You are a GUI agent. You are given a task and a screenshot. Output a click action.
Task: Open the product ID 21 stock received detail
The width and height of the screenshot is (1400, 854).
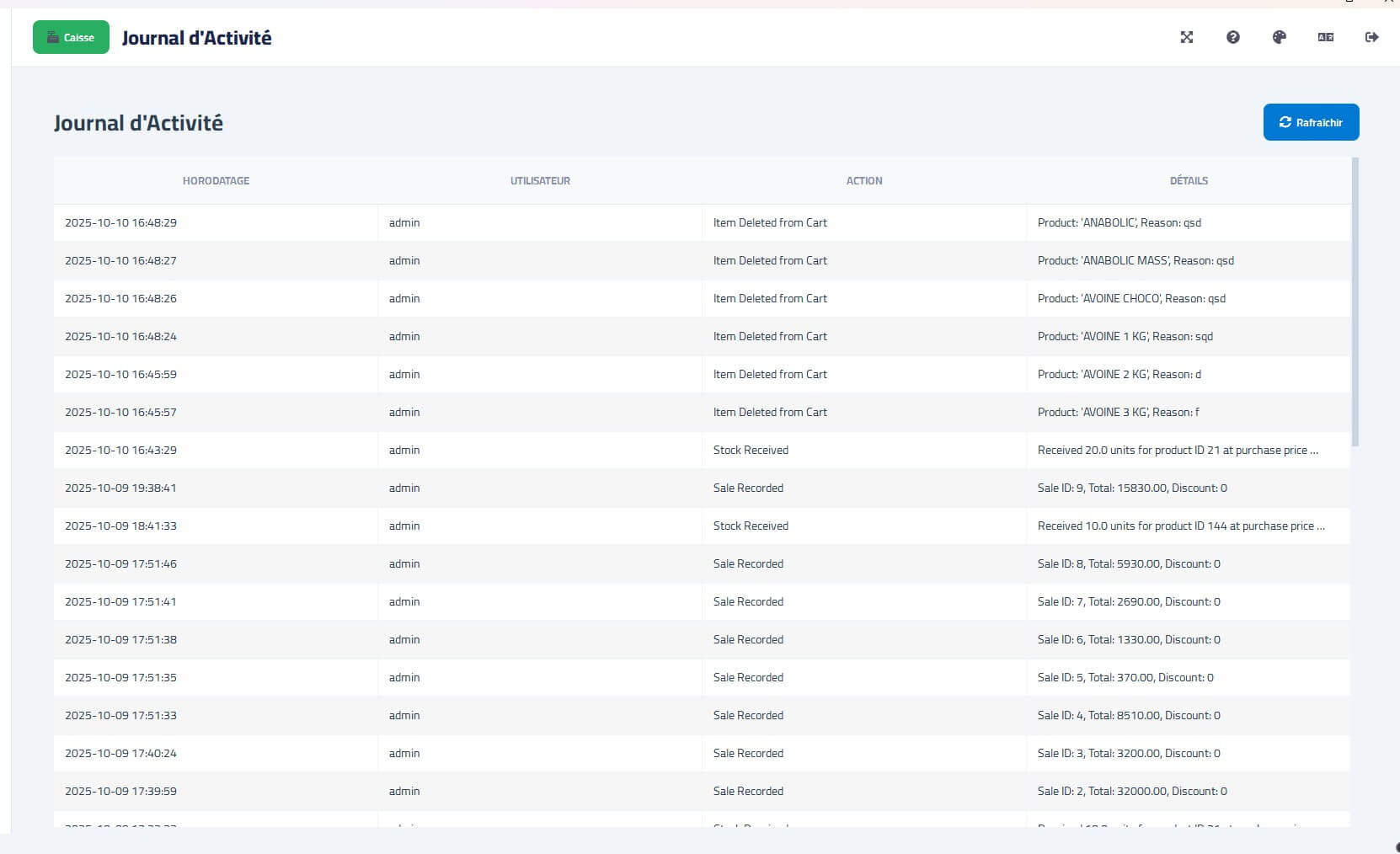point(1177,451)
